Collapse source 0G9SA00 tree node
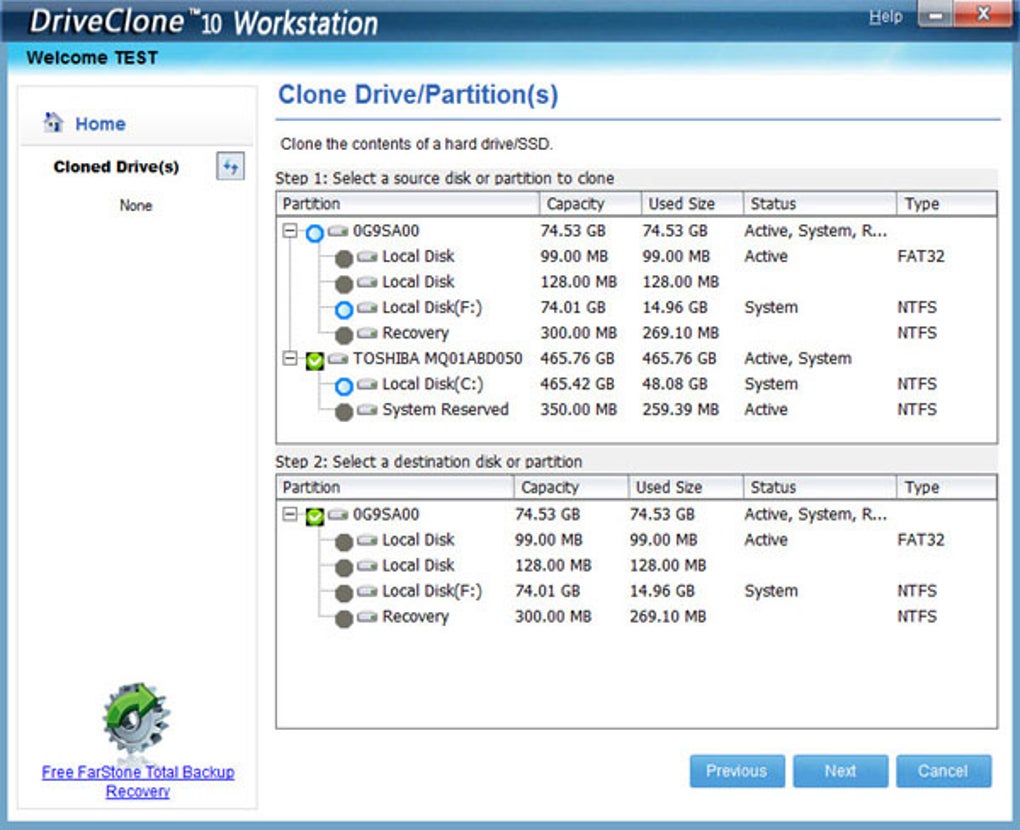The height and width of the screenshot is (830, 1020). click(x=290, y=231)
